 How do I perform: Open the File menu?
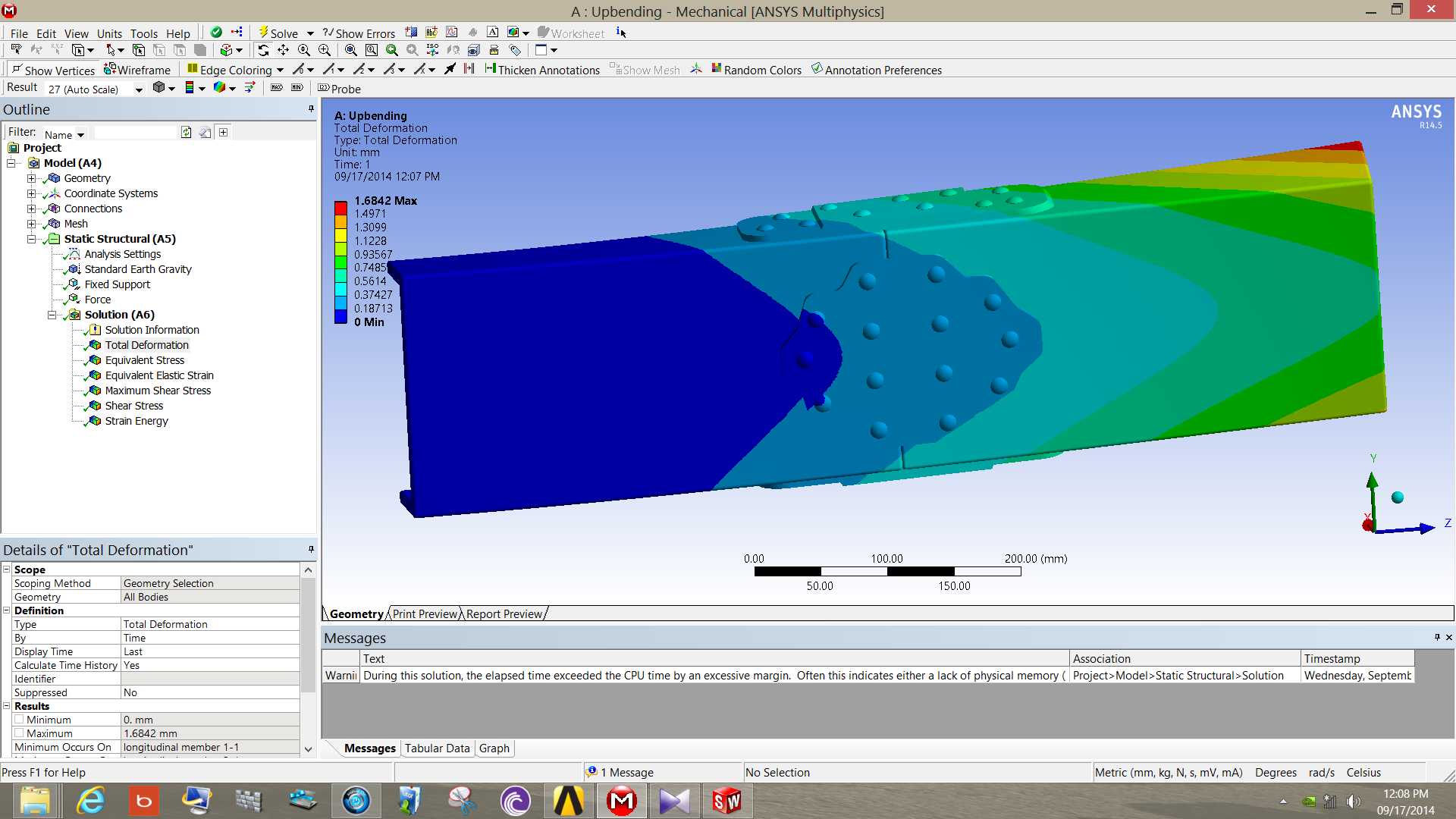coord(19,33)
